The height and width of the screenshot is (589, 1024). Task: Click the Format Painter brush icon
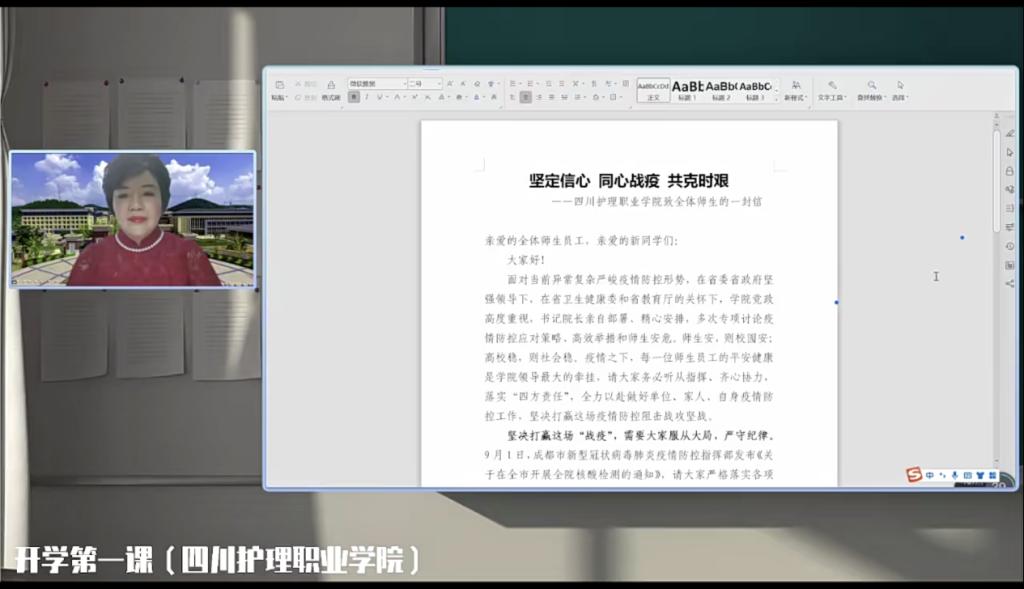click(330, 86)
